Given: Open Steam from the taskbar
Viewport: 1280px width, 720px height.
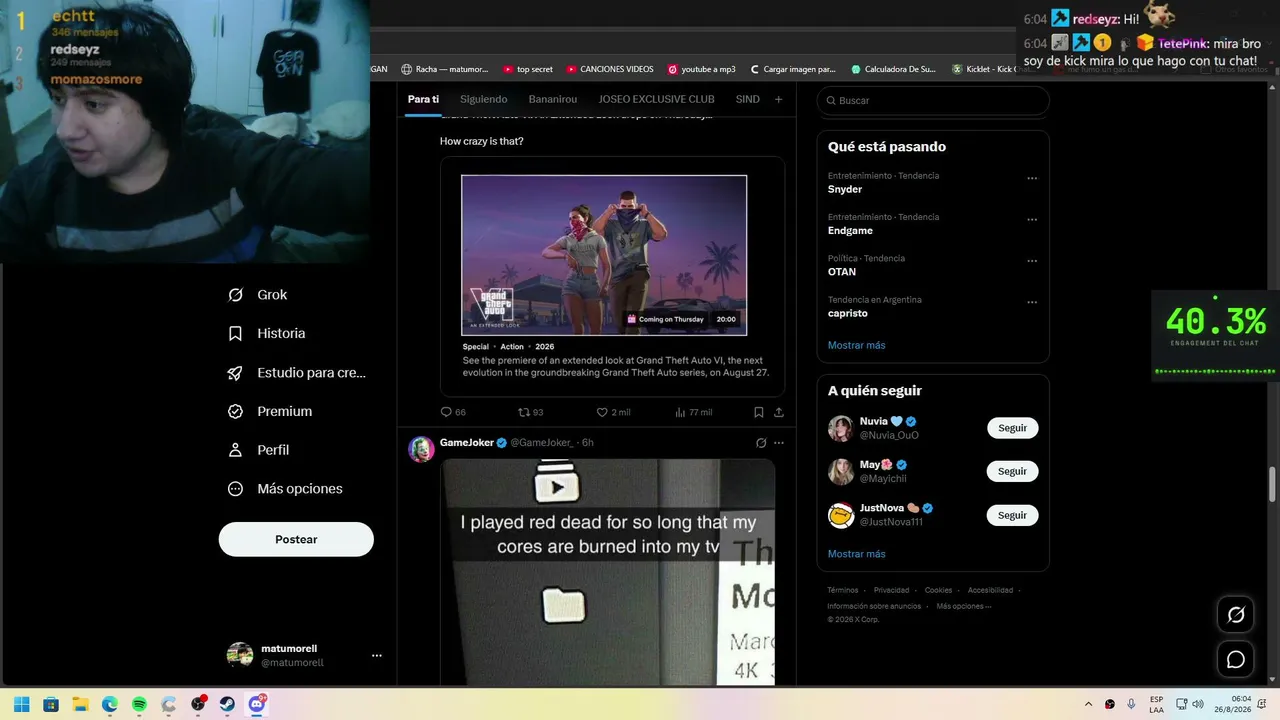Looking at the screenshot, I should (x=227, y=704).
